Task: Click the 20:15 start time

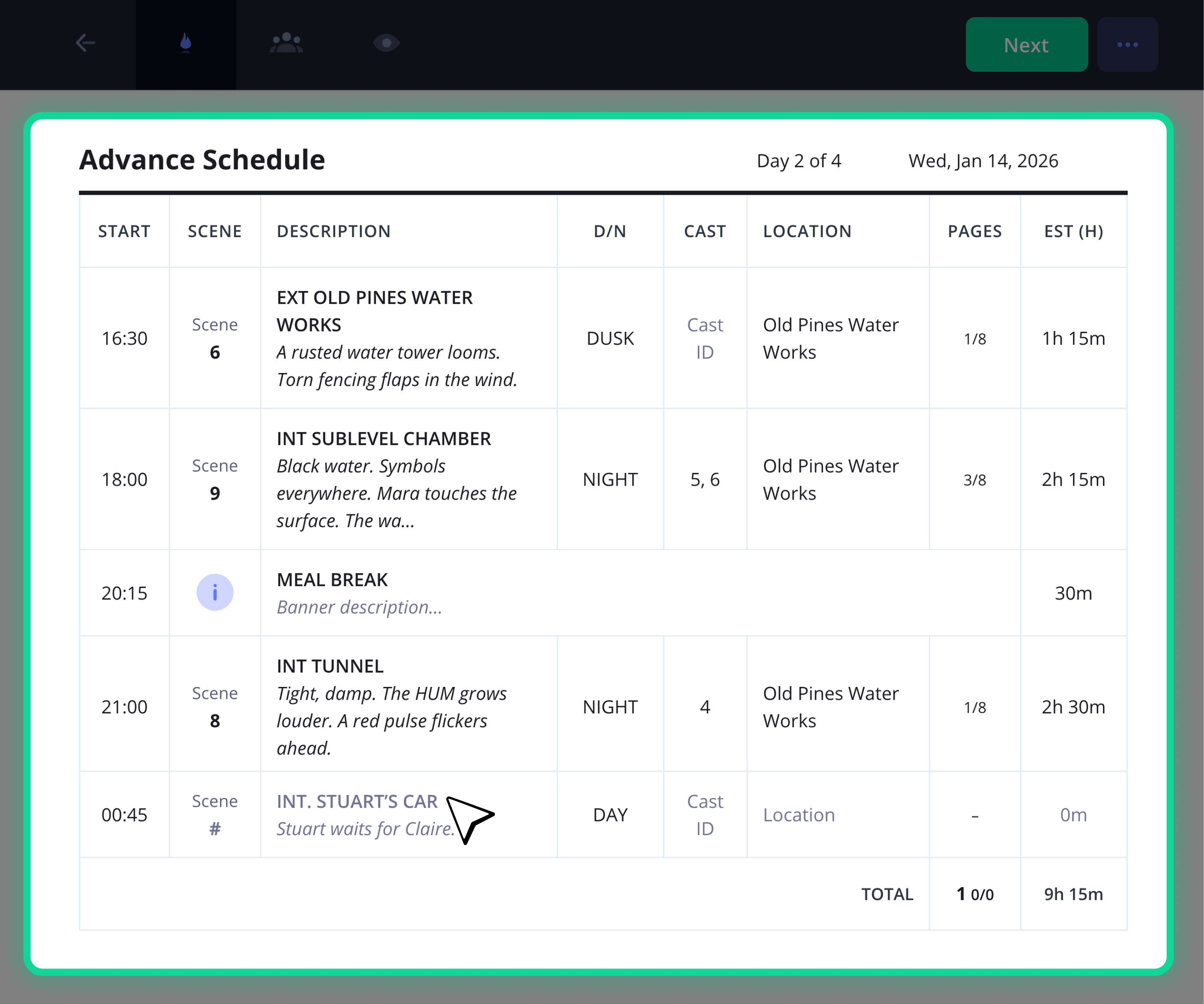Action: [x=124, y=593]
